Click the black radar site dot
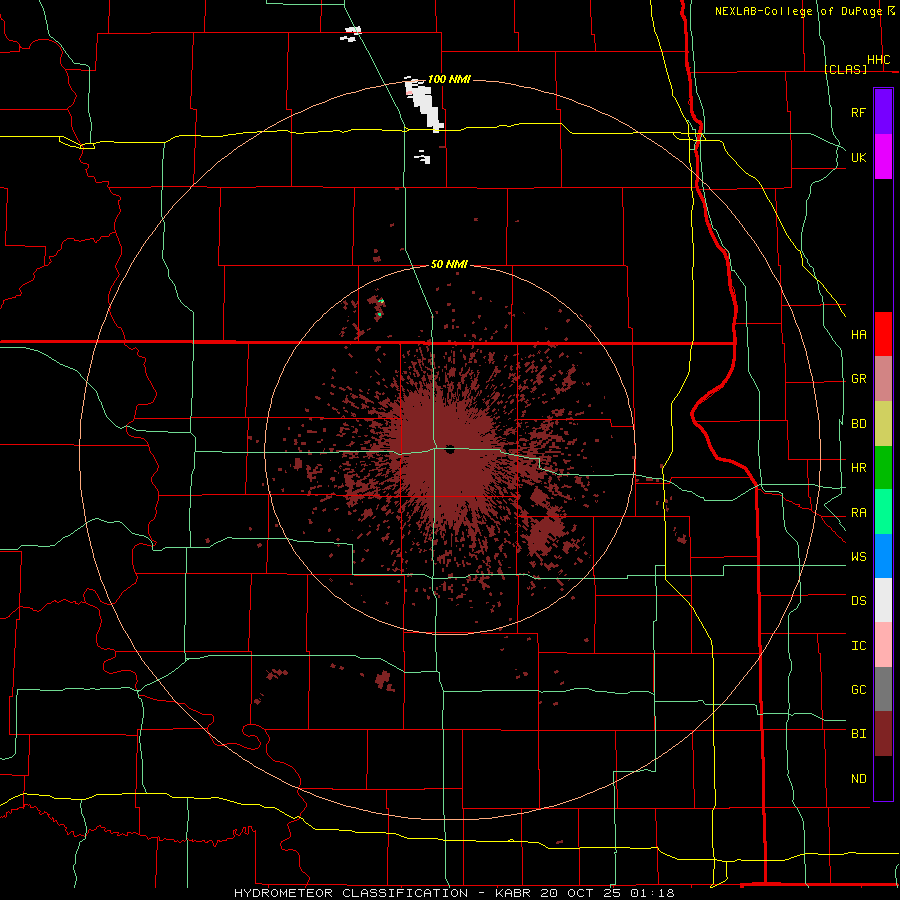The width and height of the screenshot is (900, 900). coord(449,449)
